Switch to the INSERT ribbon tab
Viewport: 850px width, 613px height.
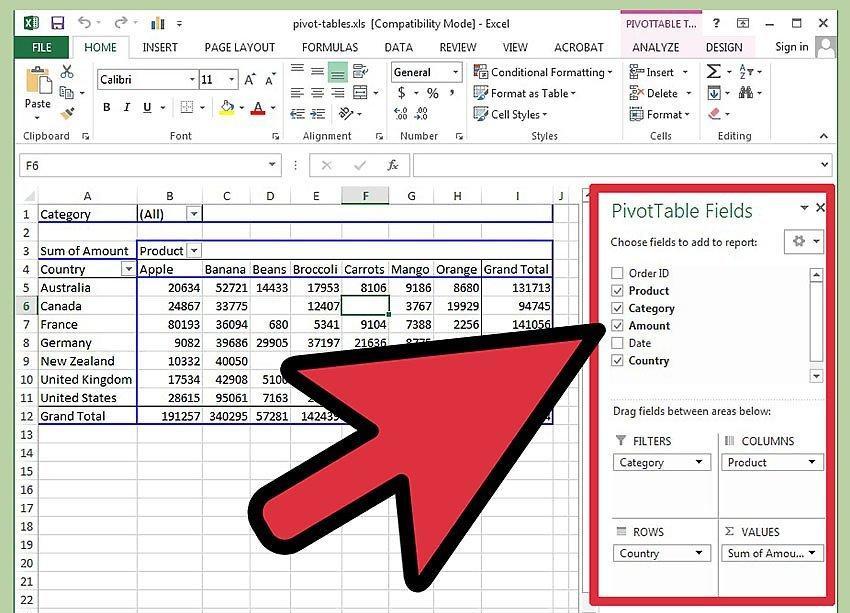coord(160,47)
